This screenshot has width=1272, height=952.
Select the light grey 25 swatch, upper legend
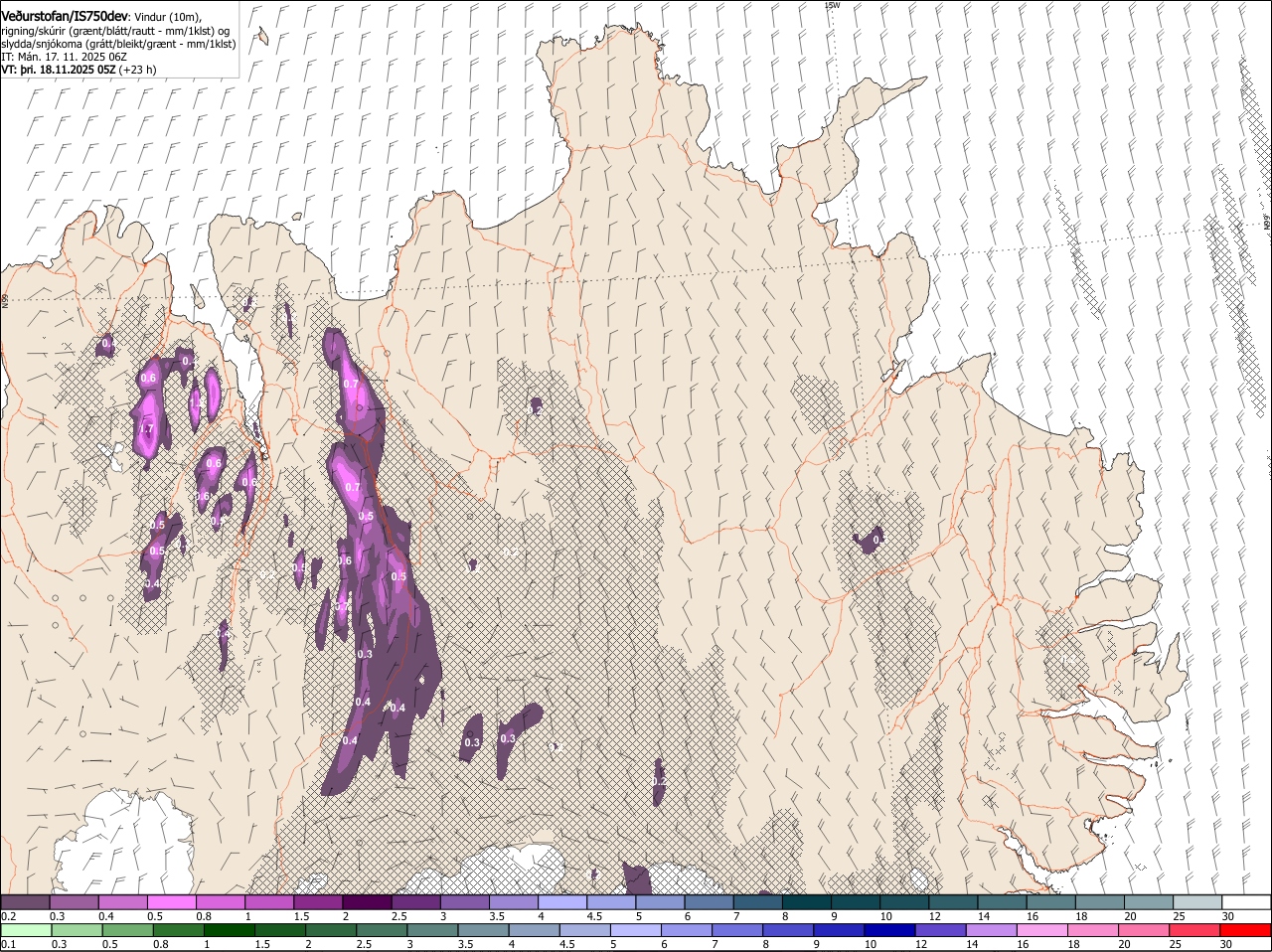pyautogui.click(x=1197, y=902)
